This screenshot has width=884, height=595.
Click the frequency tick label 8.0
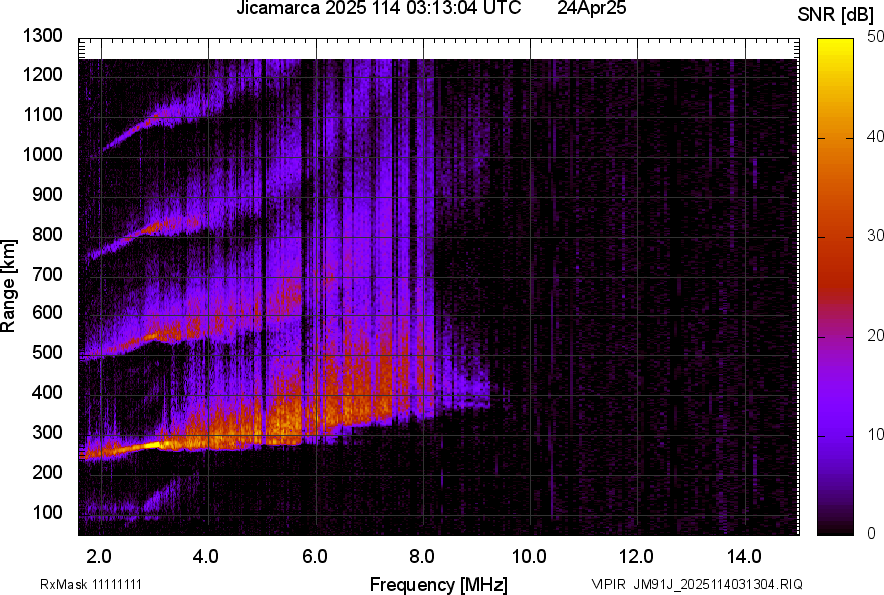tap(422, 557)
